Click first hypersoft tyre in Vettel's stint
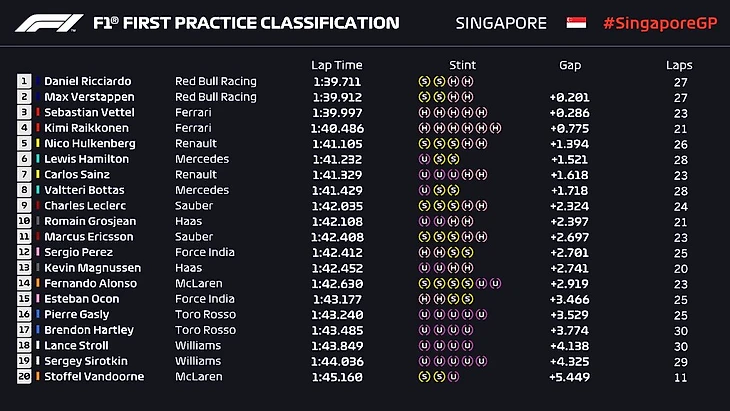The image size is (730, 411). pos(424,112)
